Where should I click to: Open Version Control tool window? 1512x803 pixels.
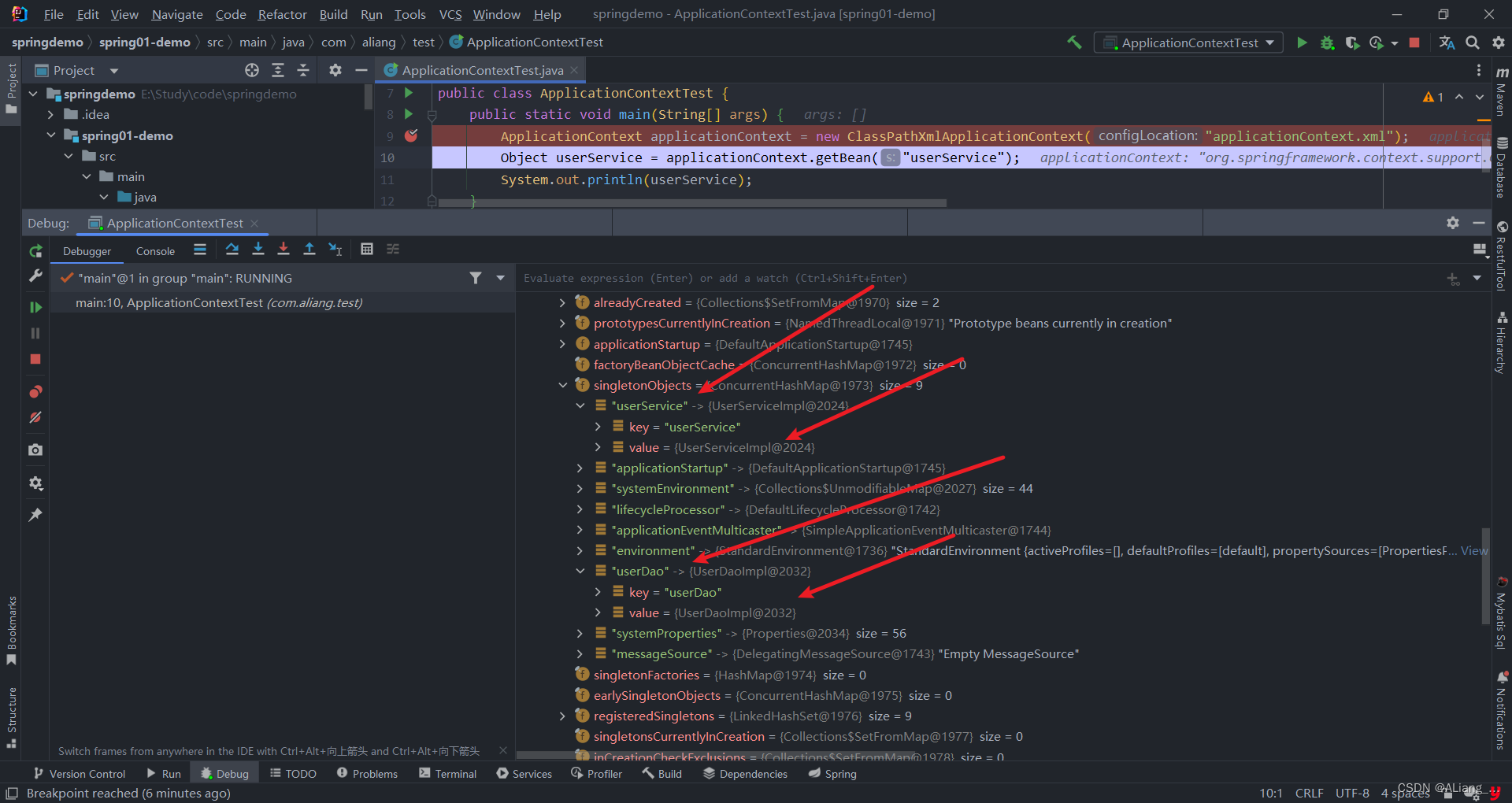click(79, 774)
